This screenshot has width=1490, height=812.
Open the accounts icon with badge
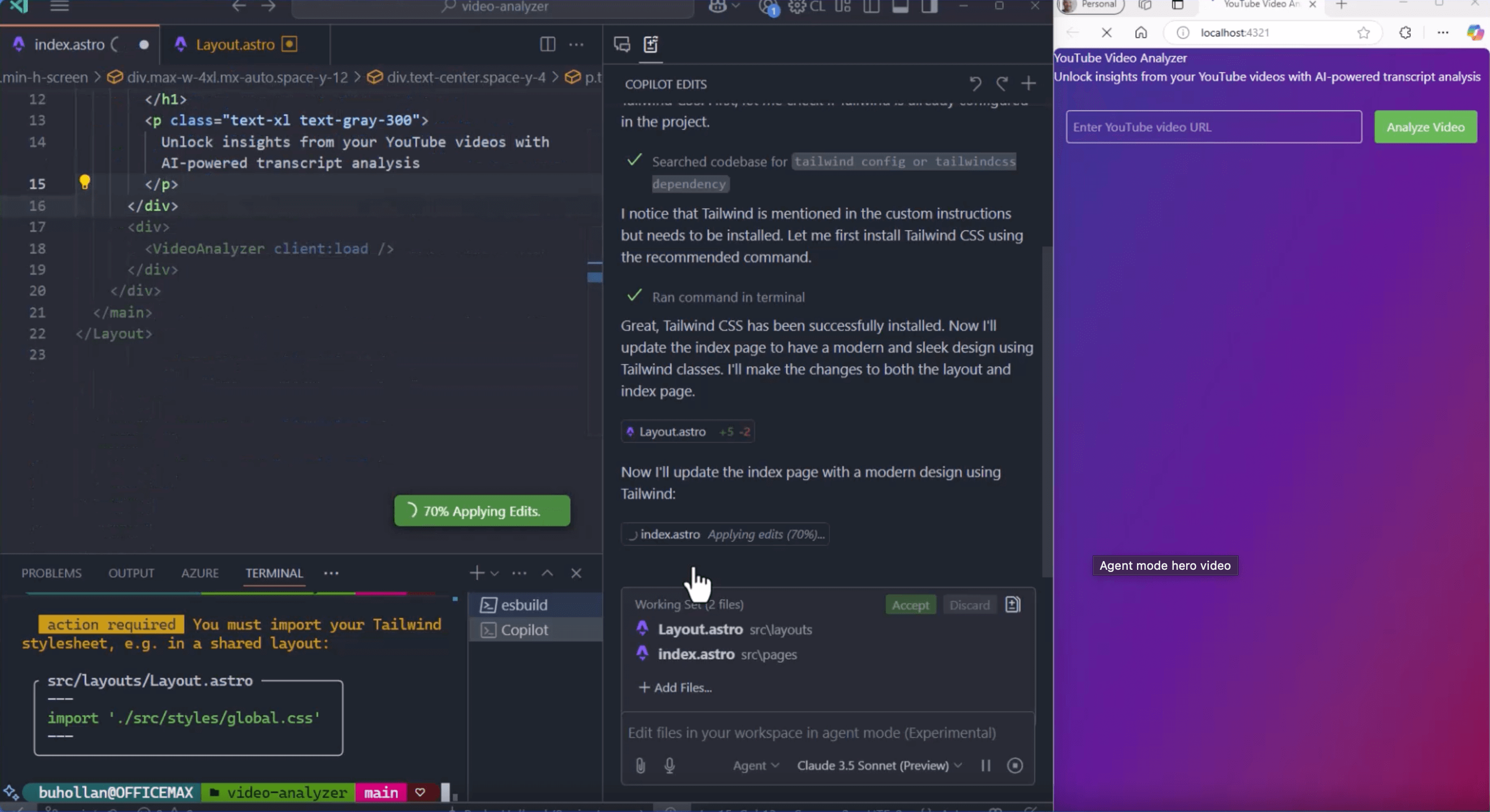point(768,7)
